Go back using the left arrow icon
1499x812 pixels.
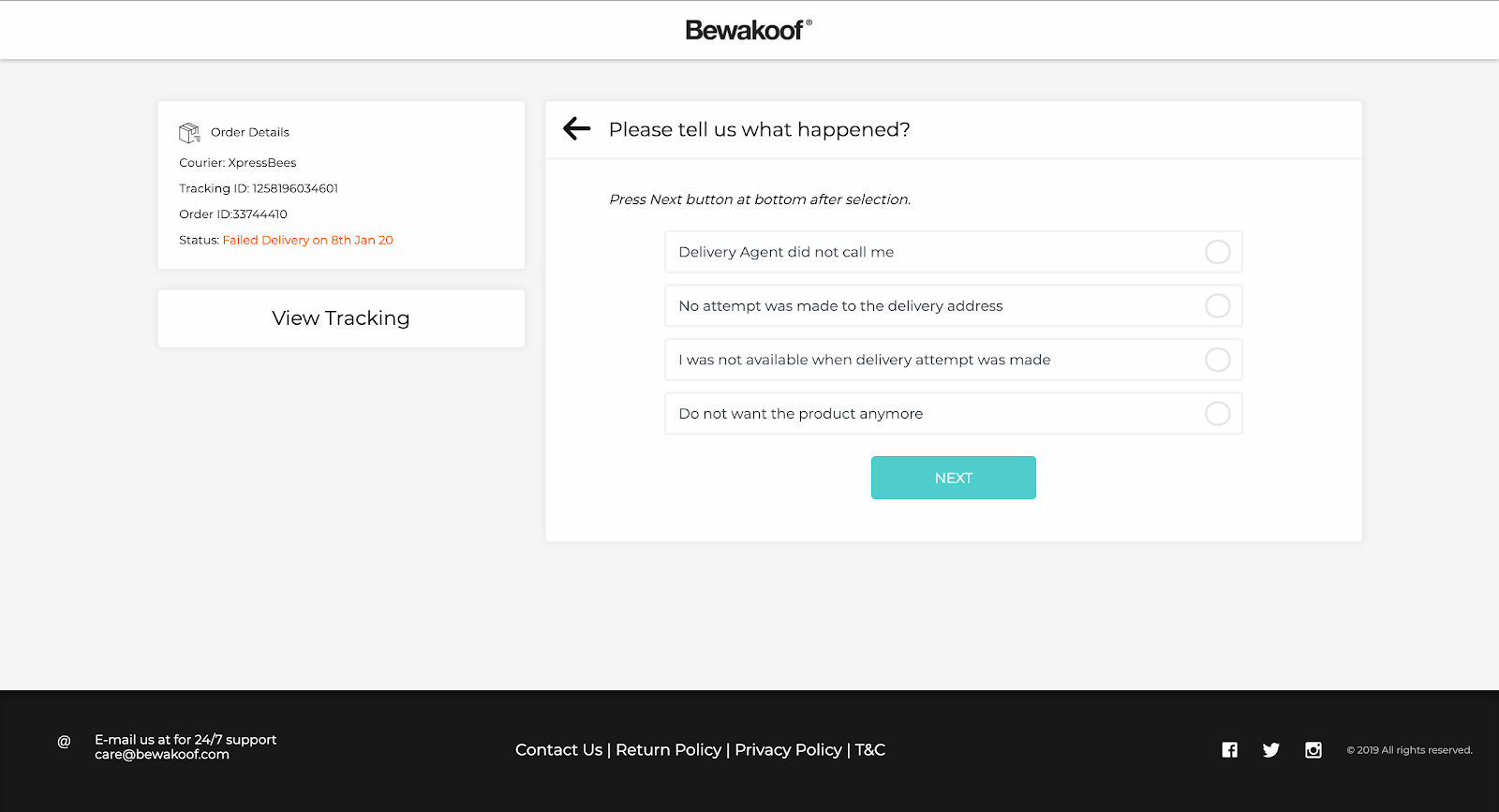576,129
